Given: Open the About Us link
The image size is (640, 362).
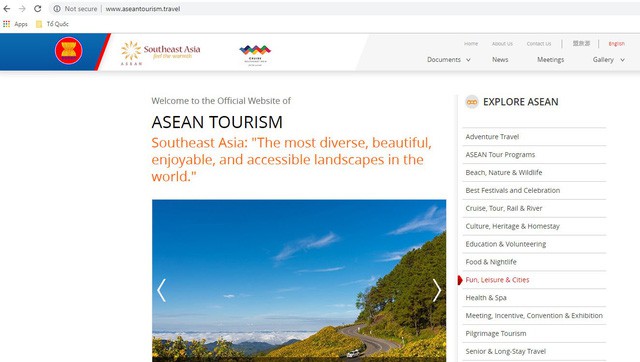Looking at the screenshot, I should pos(502,44).
